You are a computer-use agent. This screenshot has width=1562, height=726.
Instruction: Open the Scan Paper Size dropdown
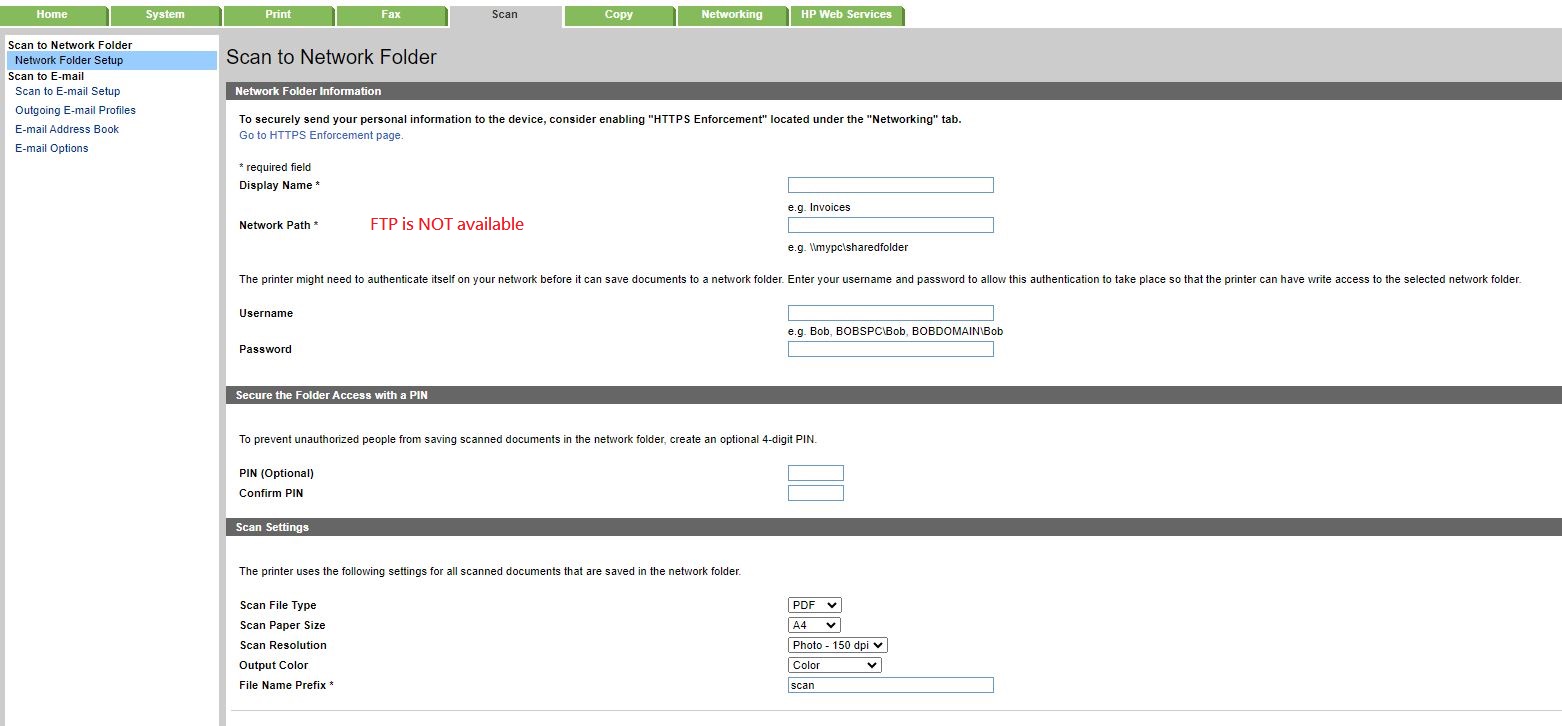point(814,625)
